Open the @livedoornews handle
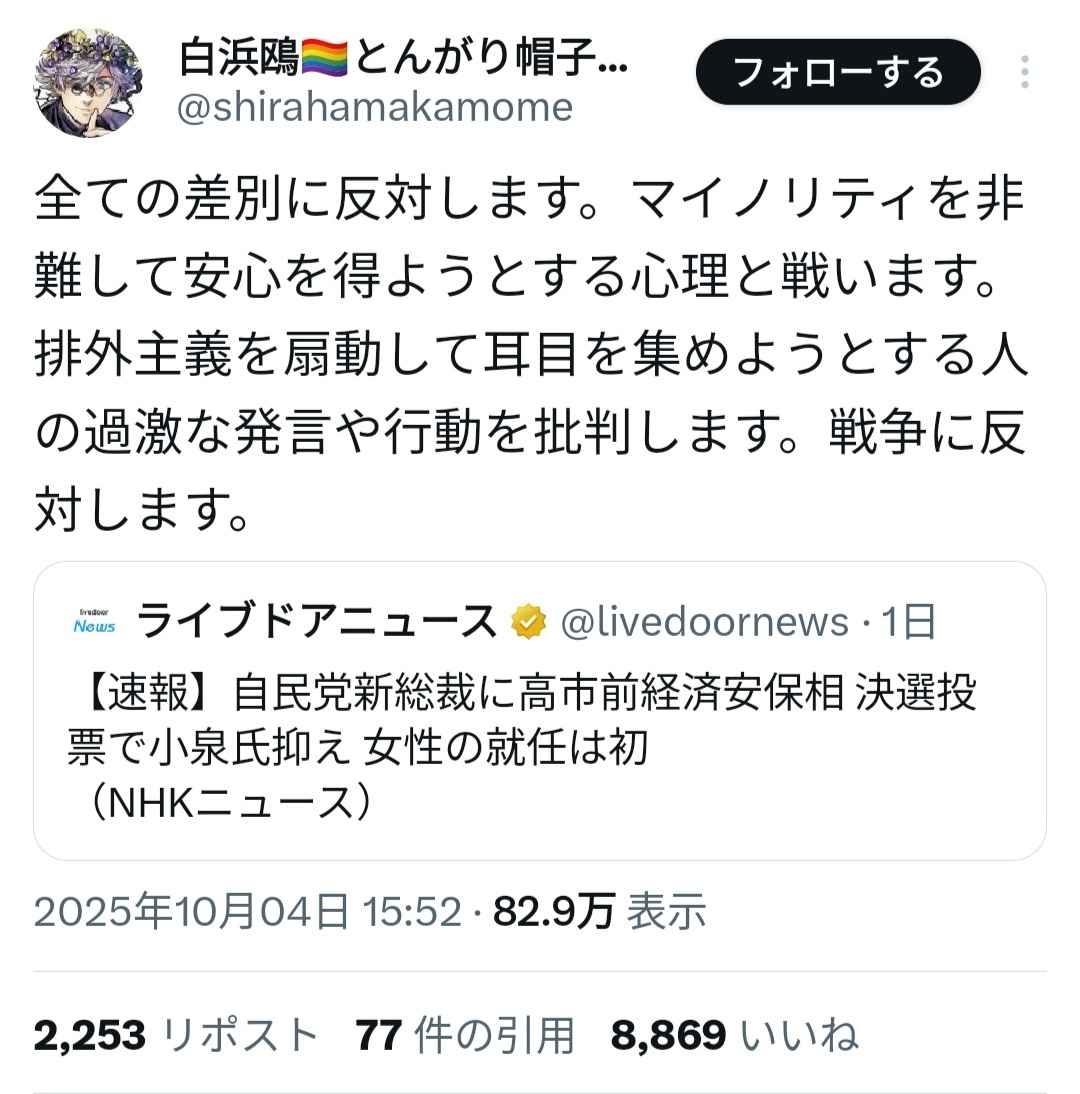Viewport: 1080px width, 1094px height. click(x=705, y=622)
